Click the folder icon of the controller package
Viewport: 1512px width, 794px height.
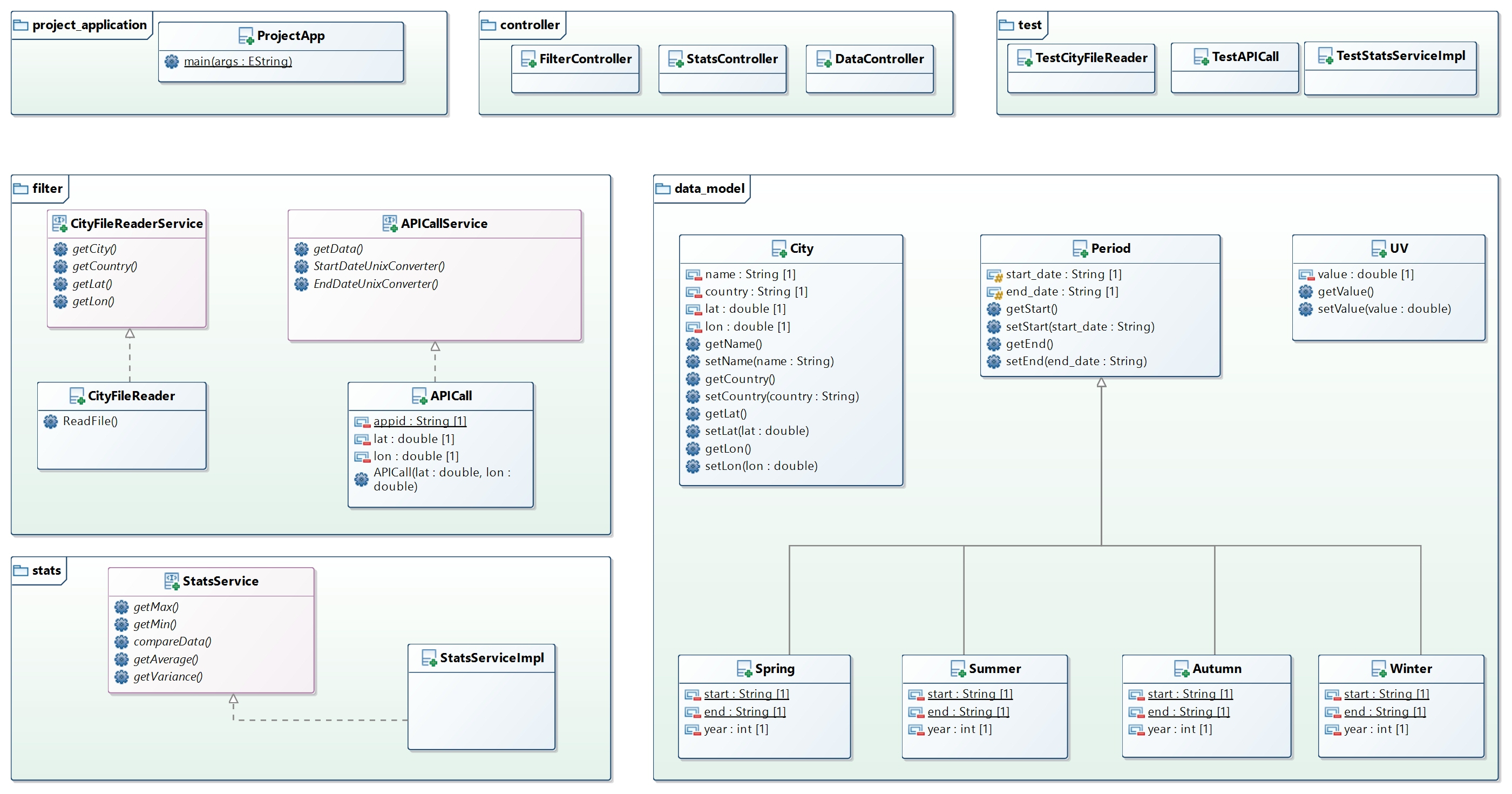[488, 25]
